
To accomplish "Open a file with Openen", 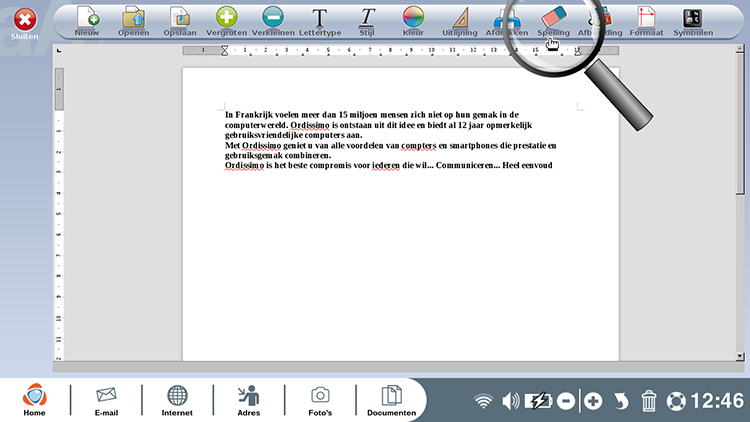I will point(133,21).
